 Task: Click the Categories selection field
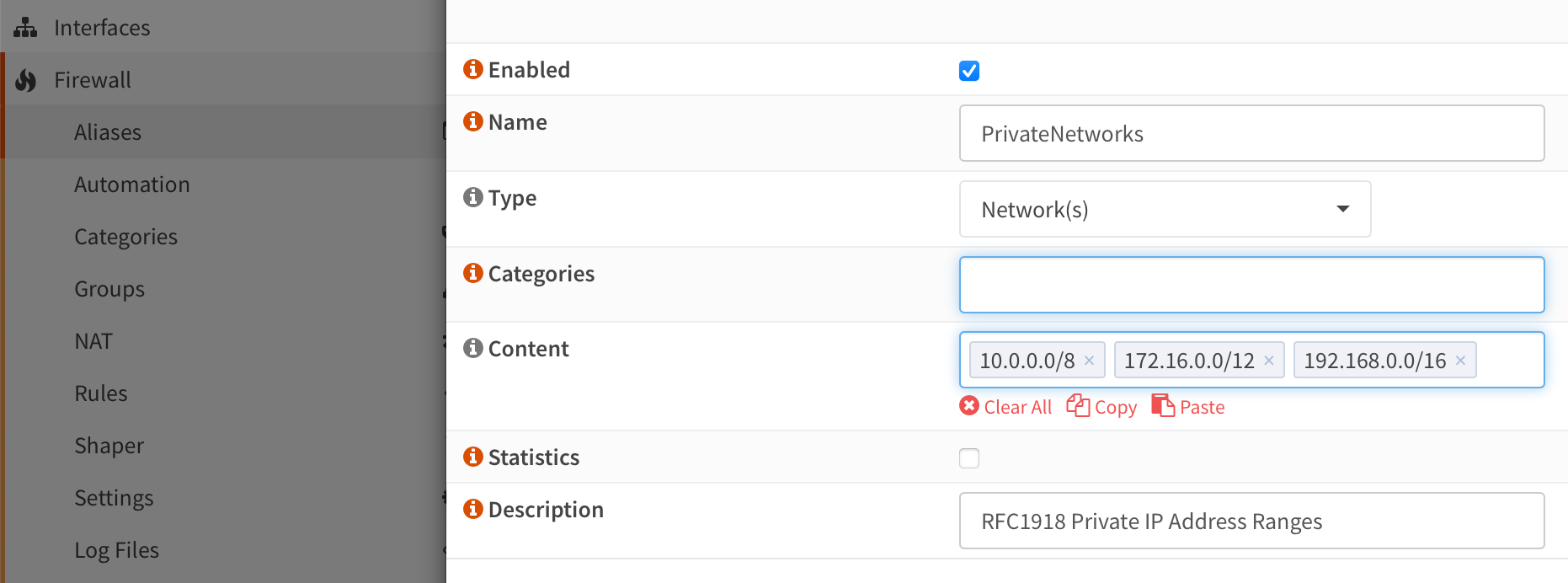click(1251, 285)
